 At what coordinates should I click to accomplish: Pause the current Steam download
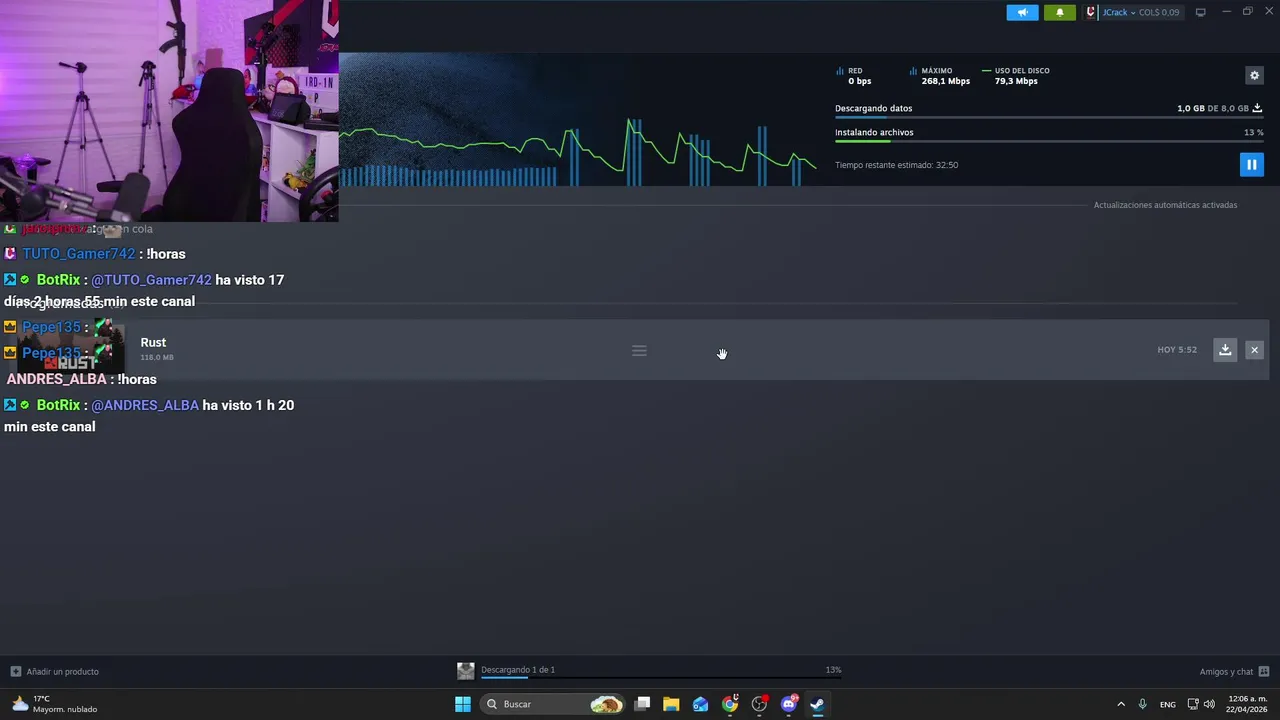[1251, 164]
